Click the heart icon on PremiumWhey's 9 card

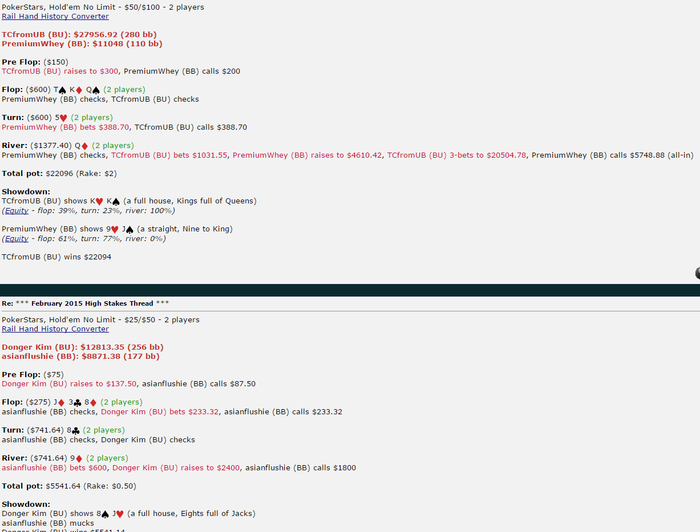[115, 229]
